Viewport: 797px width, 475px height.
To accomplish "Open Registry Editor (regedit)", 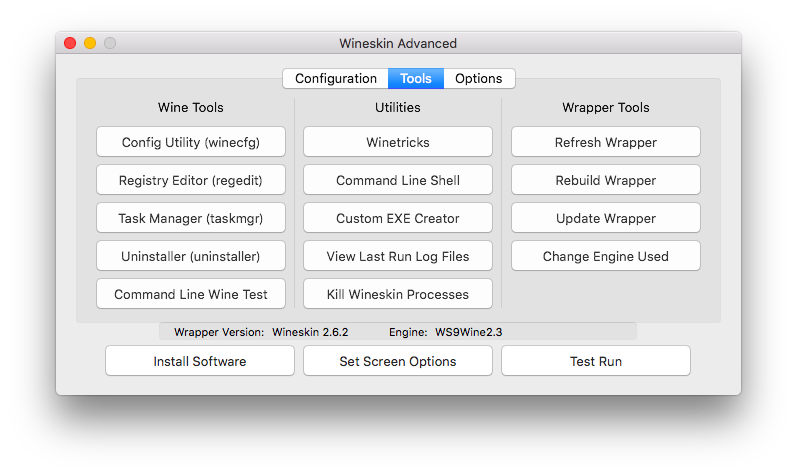I will 191,180.
